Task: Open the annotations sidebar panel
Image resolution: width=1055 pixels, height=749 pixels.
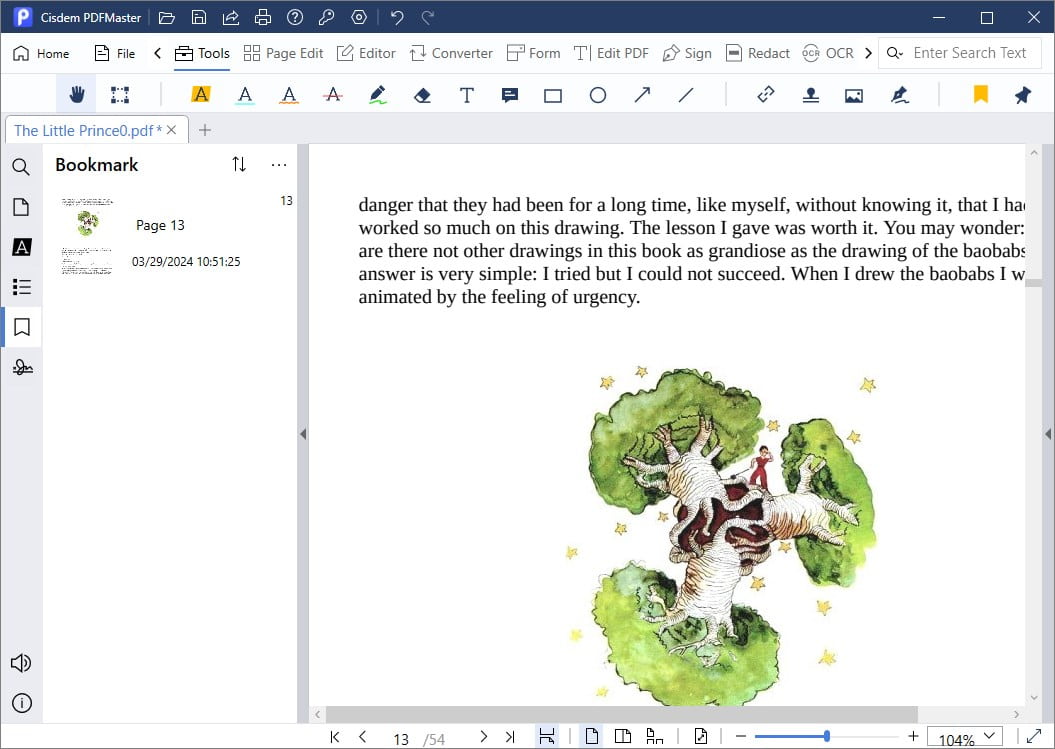Action: (22, 247)
